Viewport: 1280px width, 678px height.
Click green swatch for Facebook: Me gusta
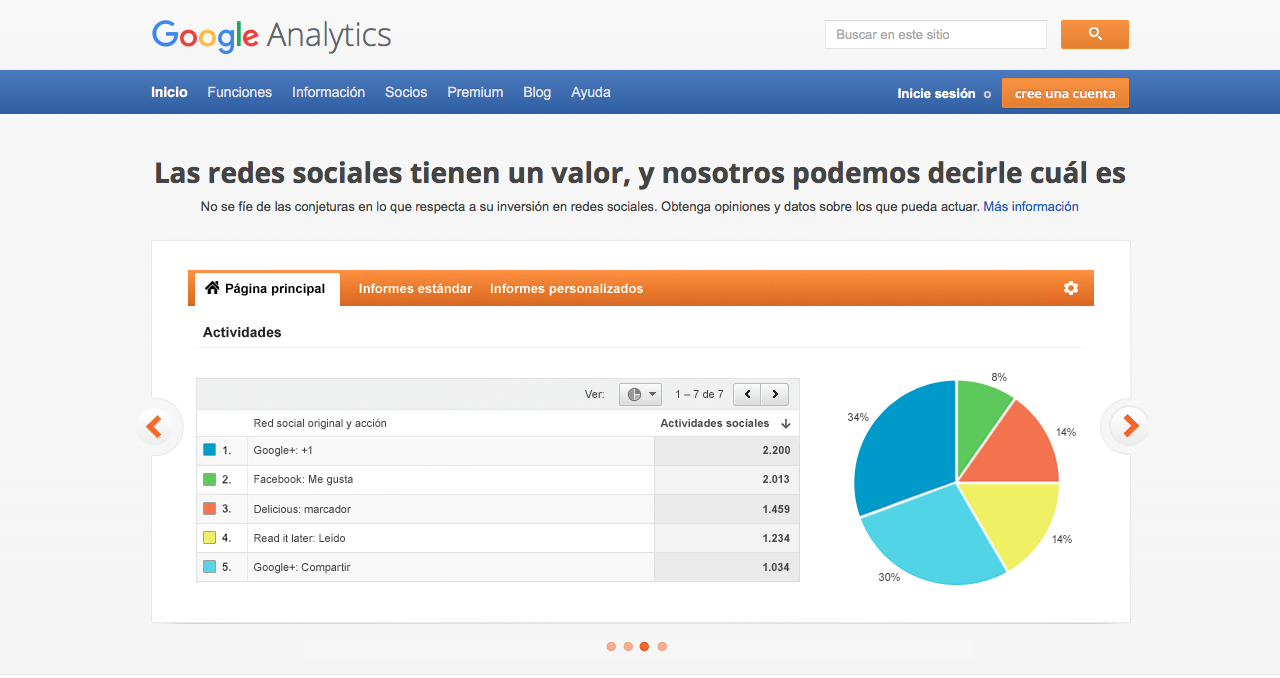(x=209, y=479)
